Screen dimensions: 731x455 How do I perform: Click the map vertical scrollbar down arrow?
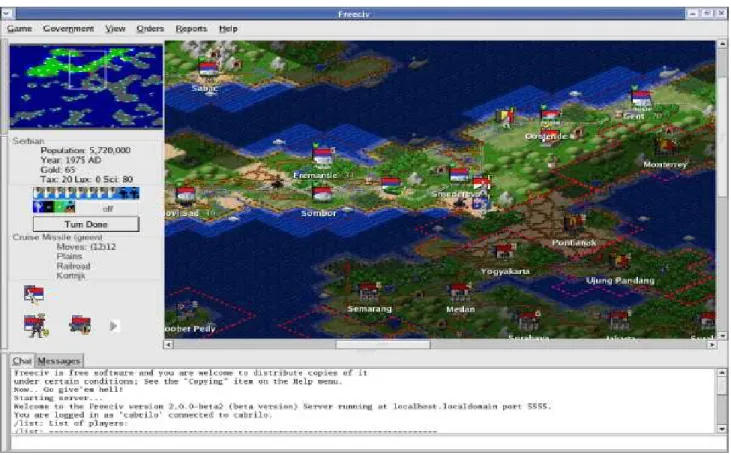point(722,336)
